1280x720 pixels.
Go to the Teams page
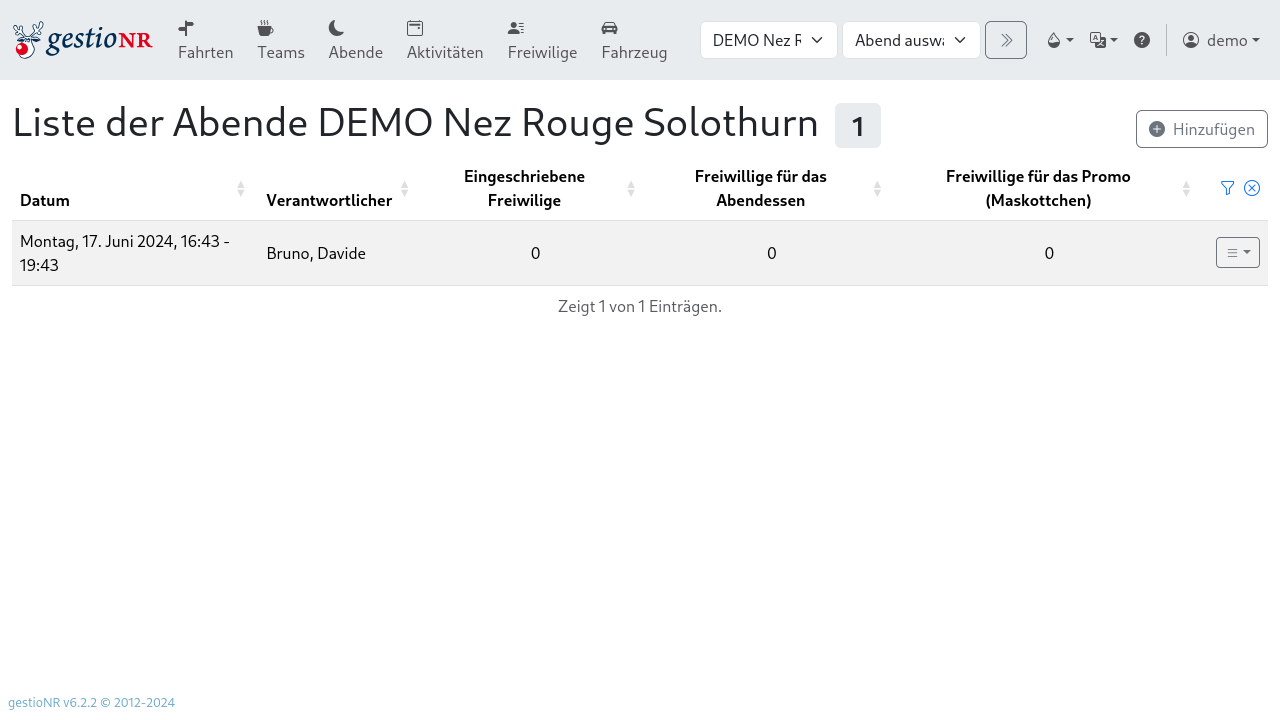[280, 40]
